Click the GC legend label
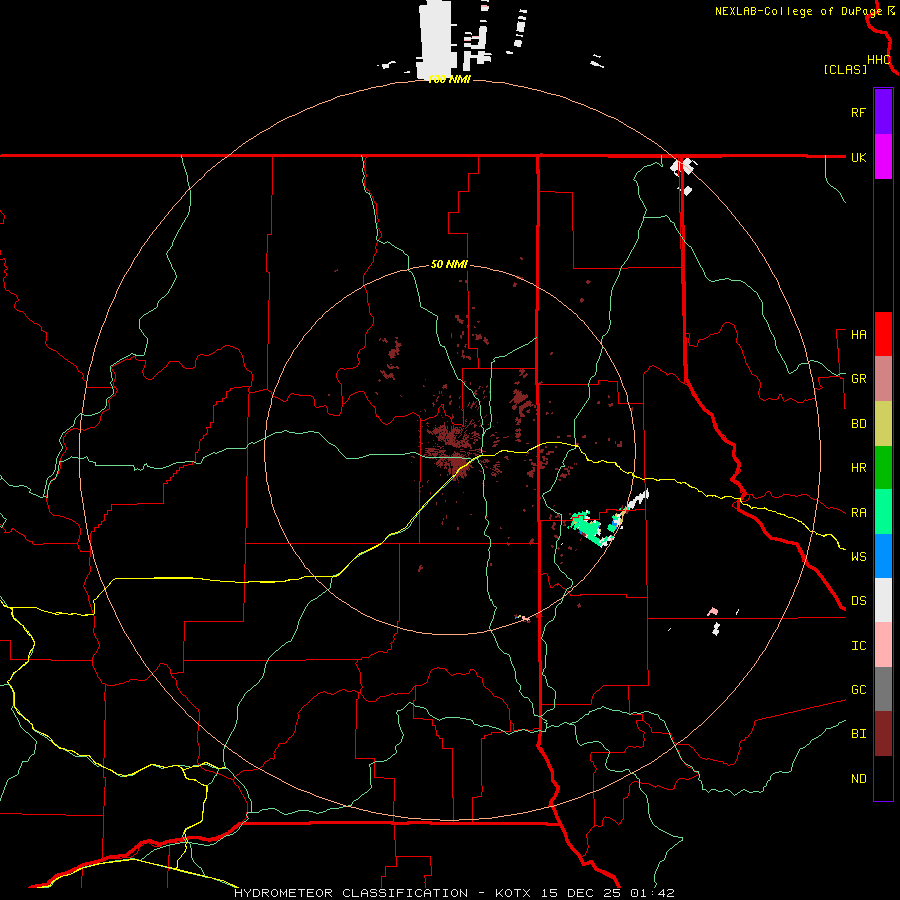Image resolution: width=900 pixels, height=900 pixels. point(858,690)
